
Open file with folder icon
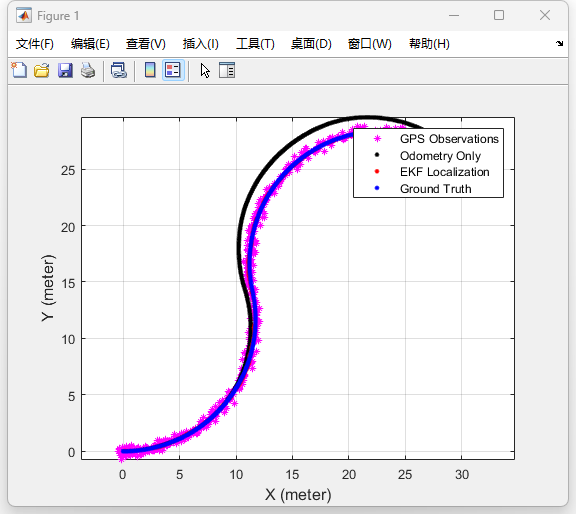pos(42,70)
